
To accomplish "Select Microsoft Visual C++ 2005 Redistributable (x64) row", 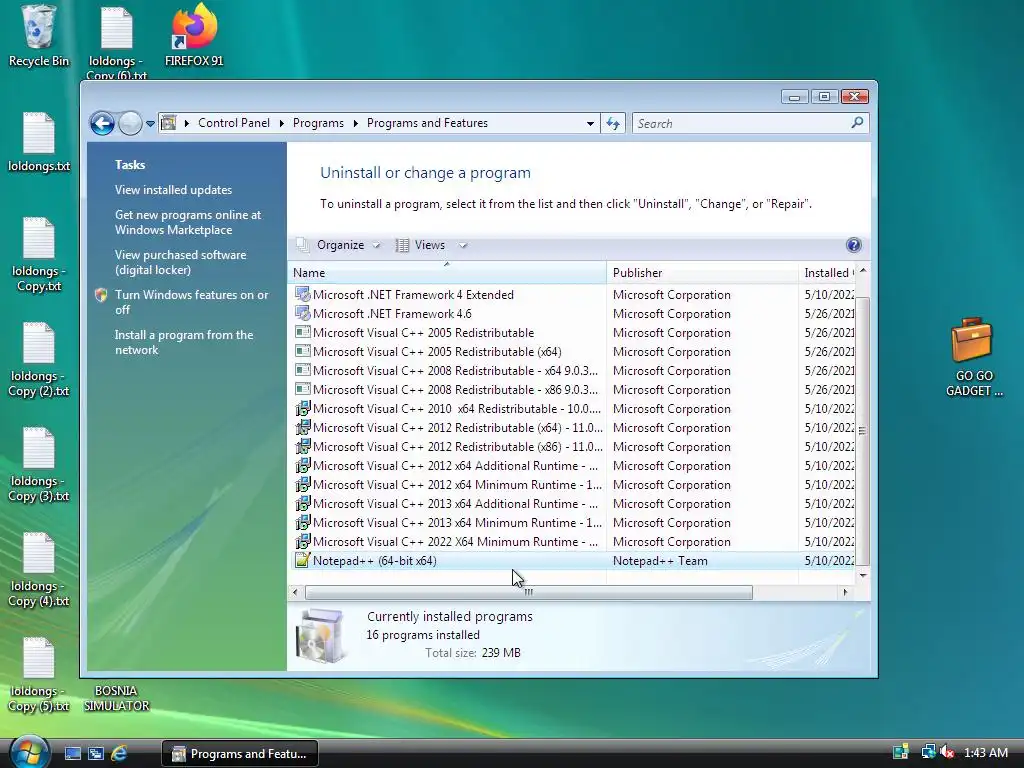I will pyautogui.click(x=571, y=351).
